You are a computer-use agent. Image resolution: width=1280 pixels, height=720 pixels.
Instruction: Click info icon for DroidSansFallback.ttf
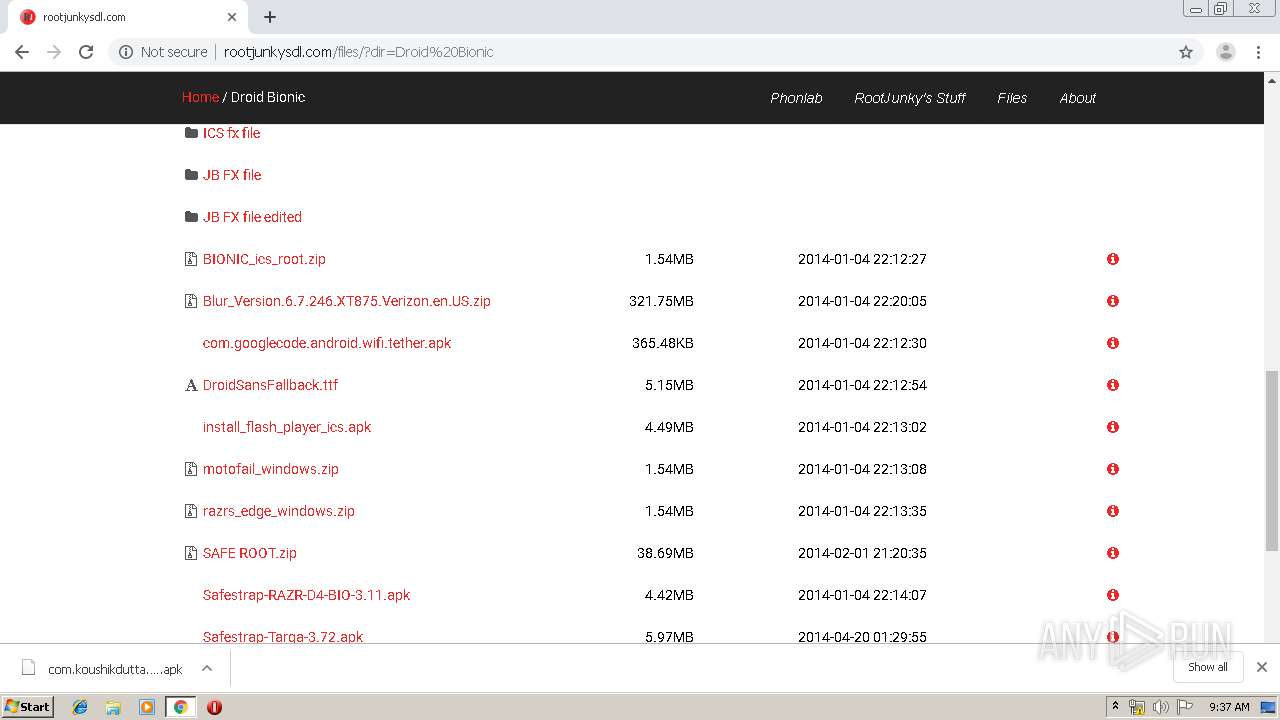(x=1112, y=385)
